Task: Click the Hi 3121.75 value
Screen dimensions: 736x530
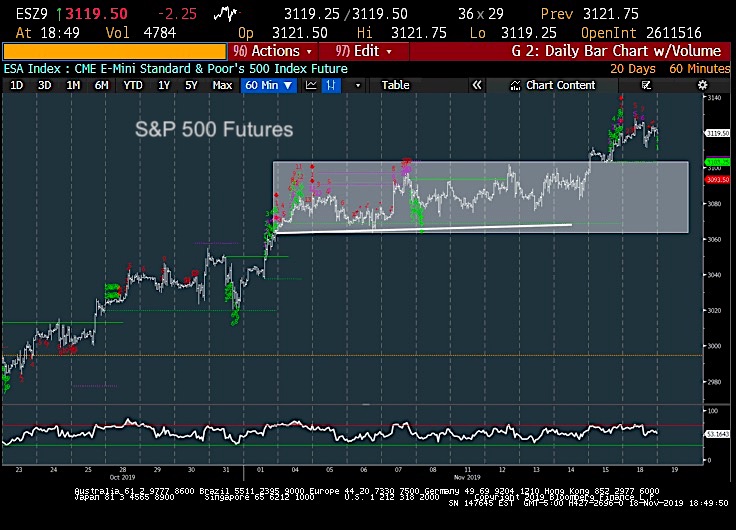Action: (402, 33)
